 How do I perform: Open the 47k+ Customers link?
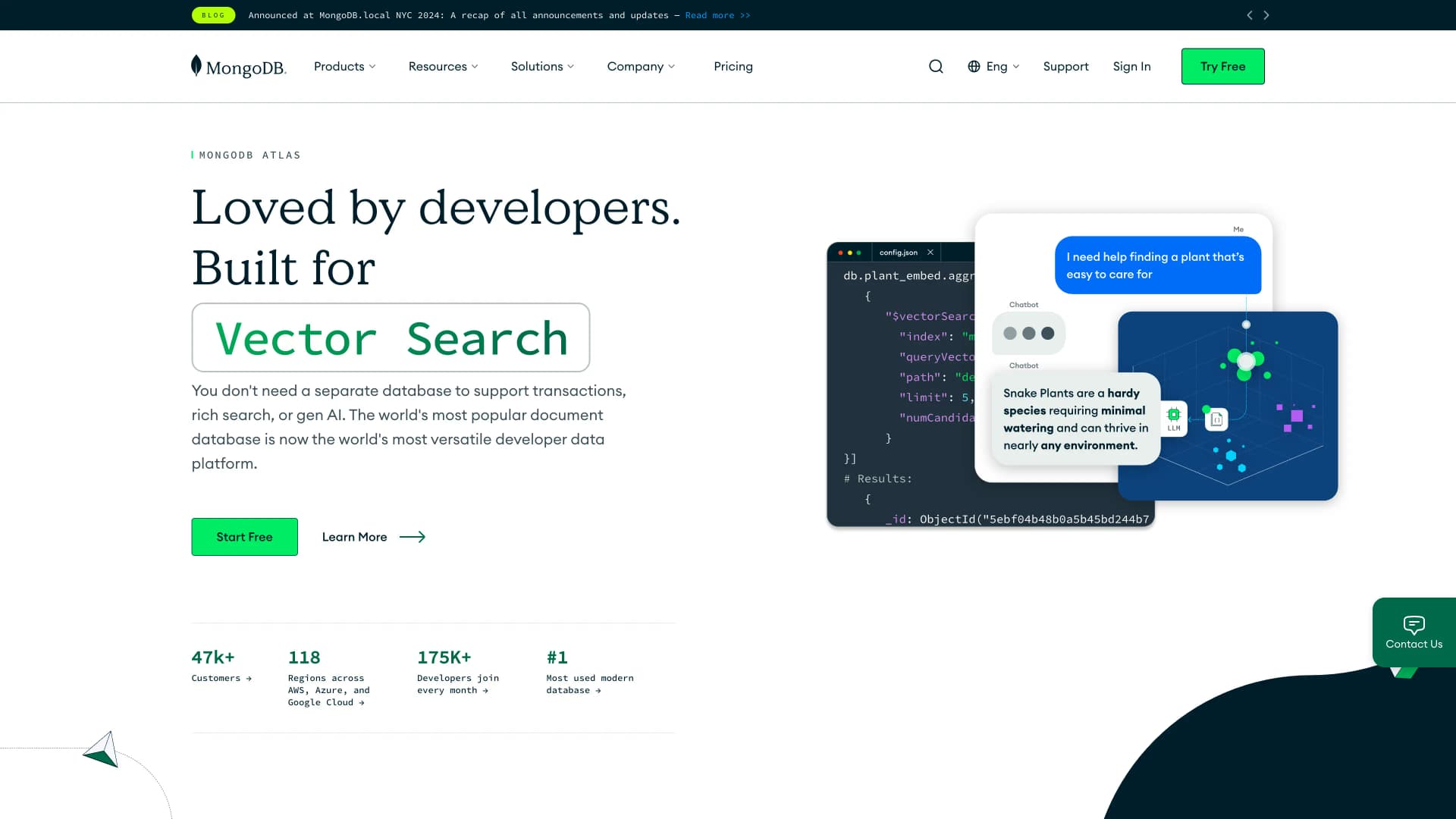click(x=221, y=667)
